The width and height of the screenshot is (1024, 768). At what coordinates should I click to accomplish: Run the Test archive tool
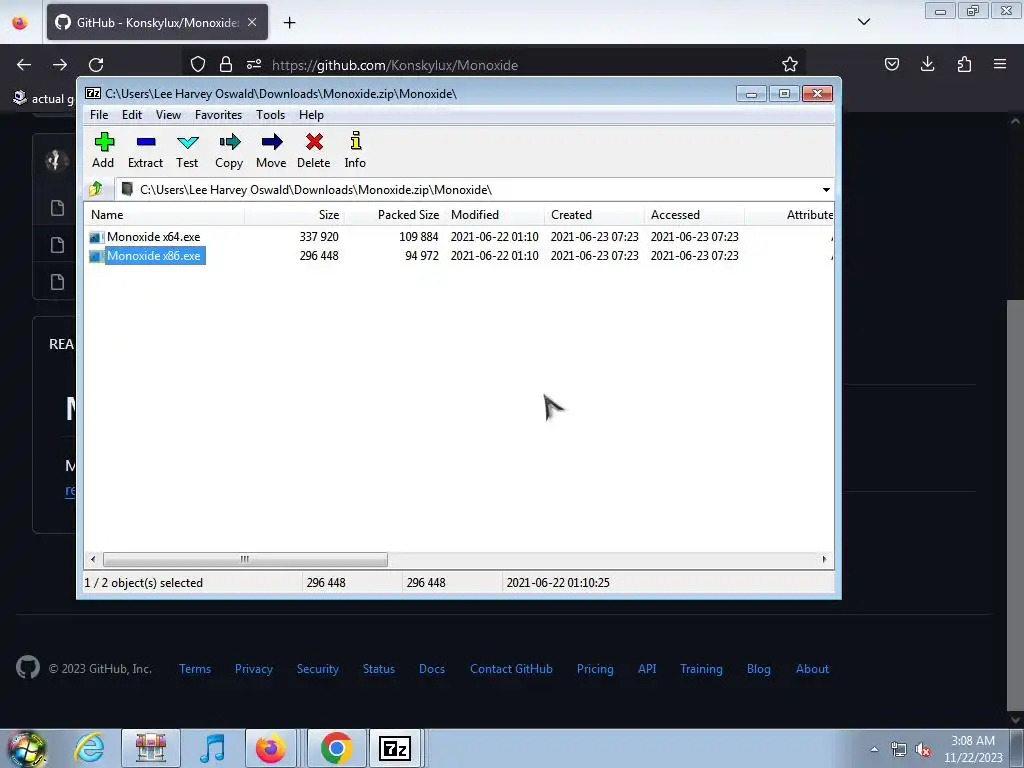coord(187,151)
